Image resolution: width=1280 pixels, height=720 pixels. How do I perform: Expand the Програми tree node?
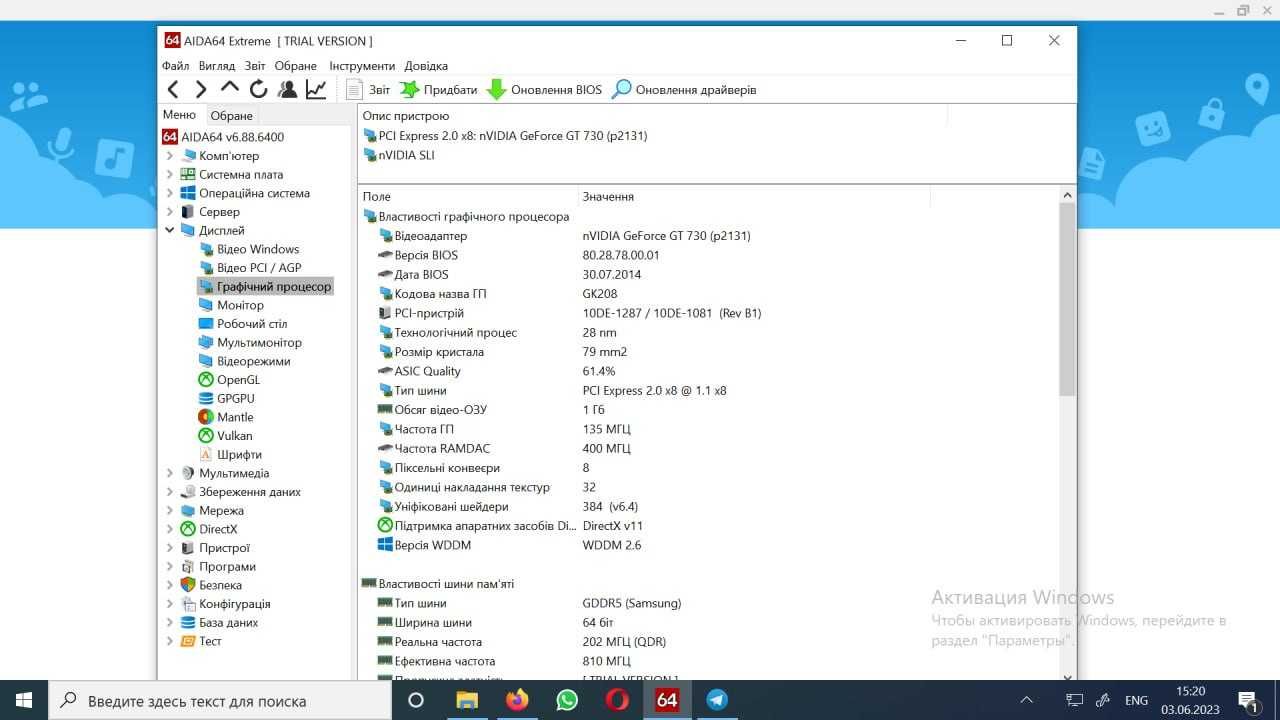(x=170, y=566)
